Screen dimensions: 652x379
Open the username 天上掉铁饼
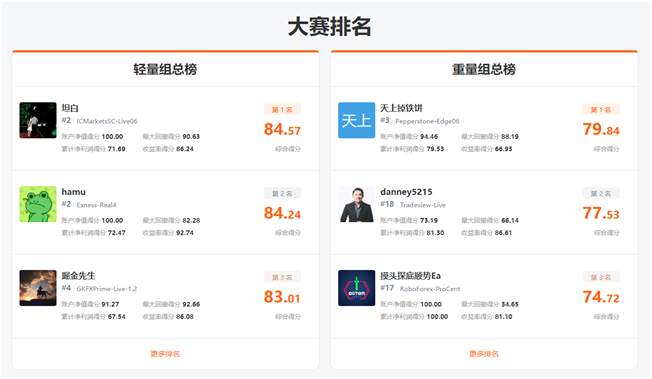401,108
